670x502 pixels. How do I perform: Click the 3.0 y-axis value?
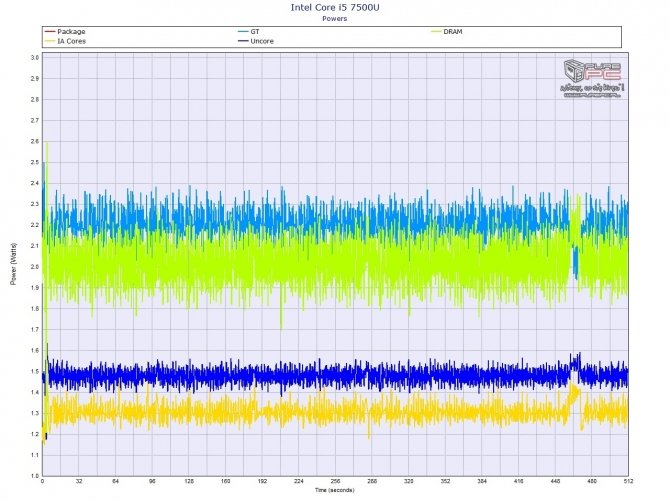tap(35, 58)
